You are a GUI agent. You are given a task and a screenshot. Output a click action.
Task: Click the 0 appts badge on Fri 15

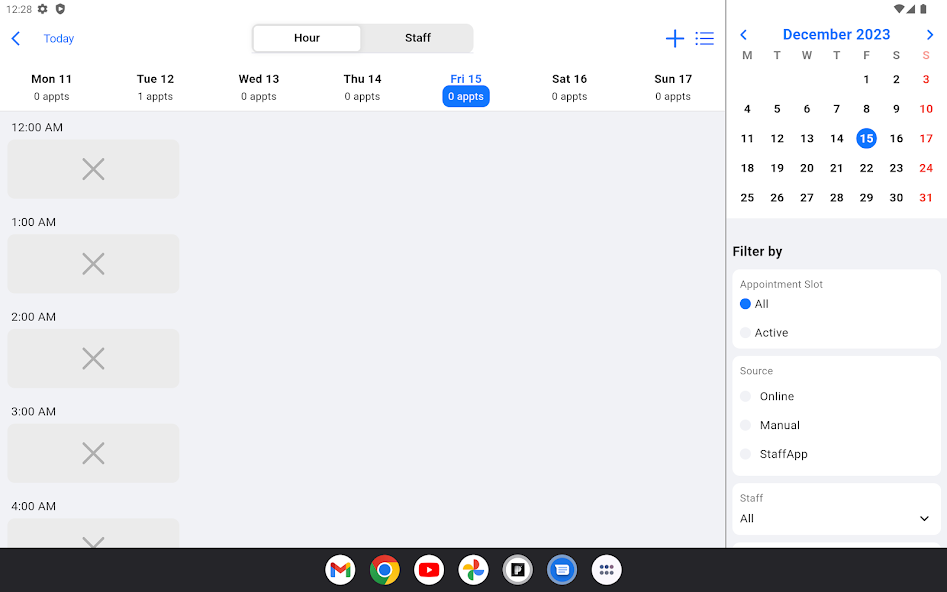(465, 96)
